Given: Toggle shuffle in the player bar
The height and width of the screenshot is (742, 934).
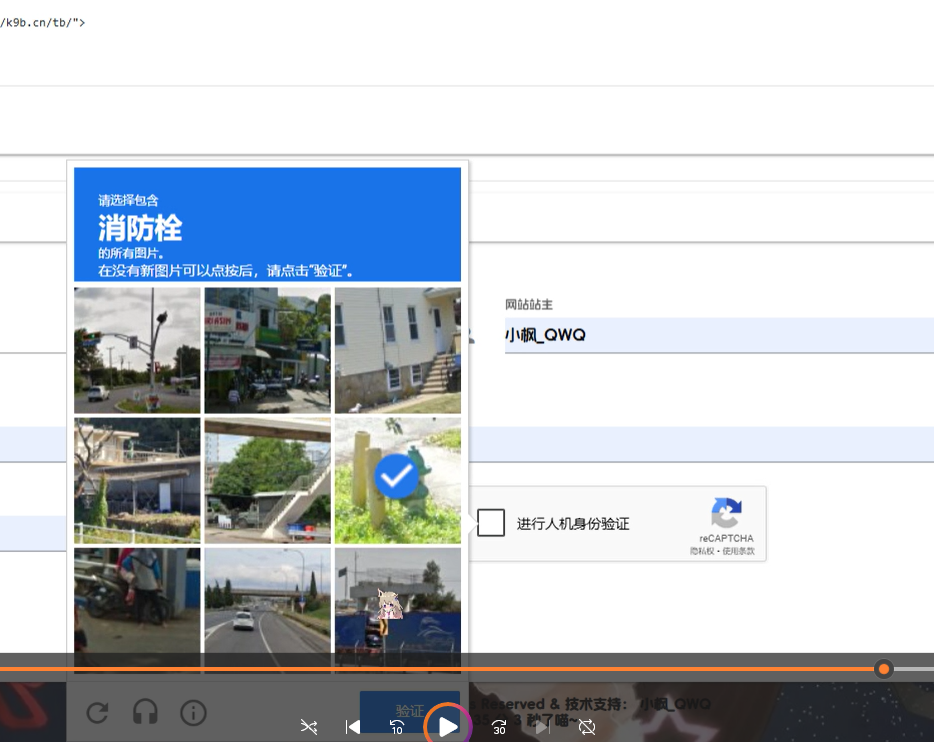Looking at the screenshot, I should 309,727.
